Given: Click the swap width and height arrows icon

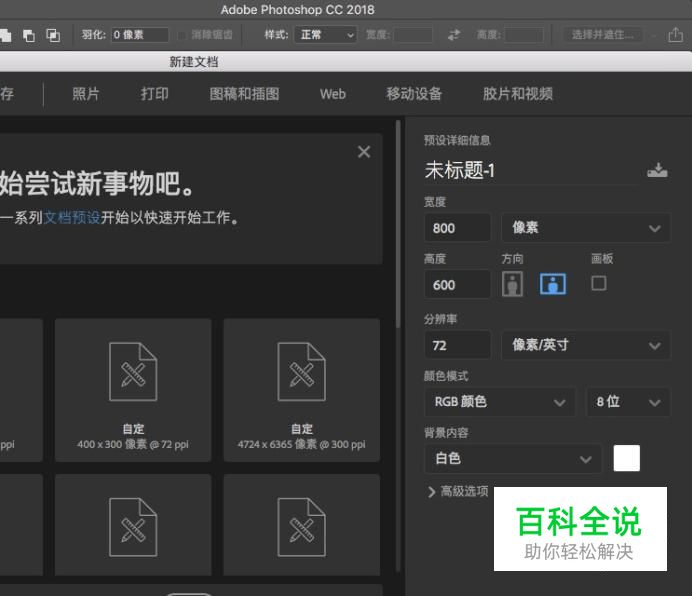Looking at the screenshot, I should 454,35.
